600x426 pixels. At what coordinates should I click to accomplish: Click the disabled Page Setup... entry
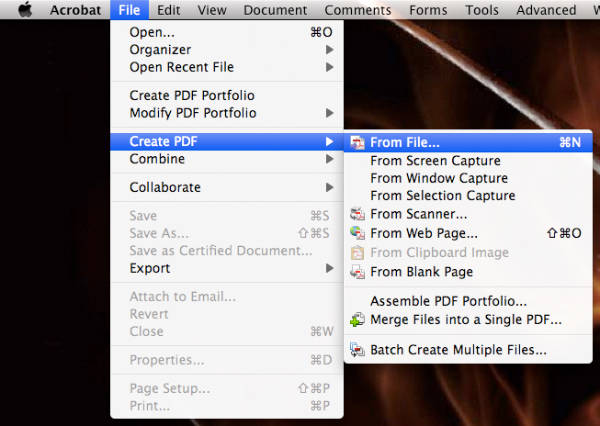(227, 388)
